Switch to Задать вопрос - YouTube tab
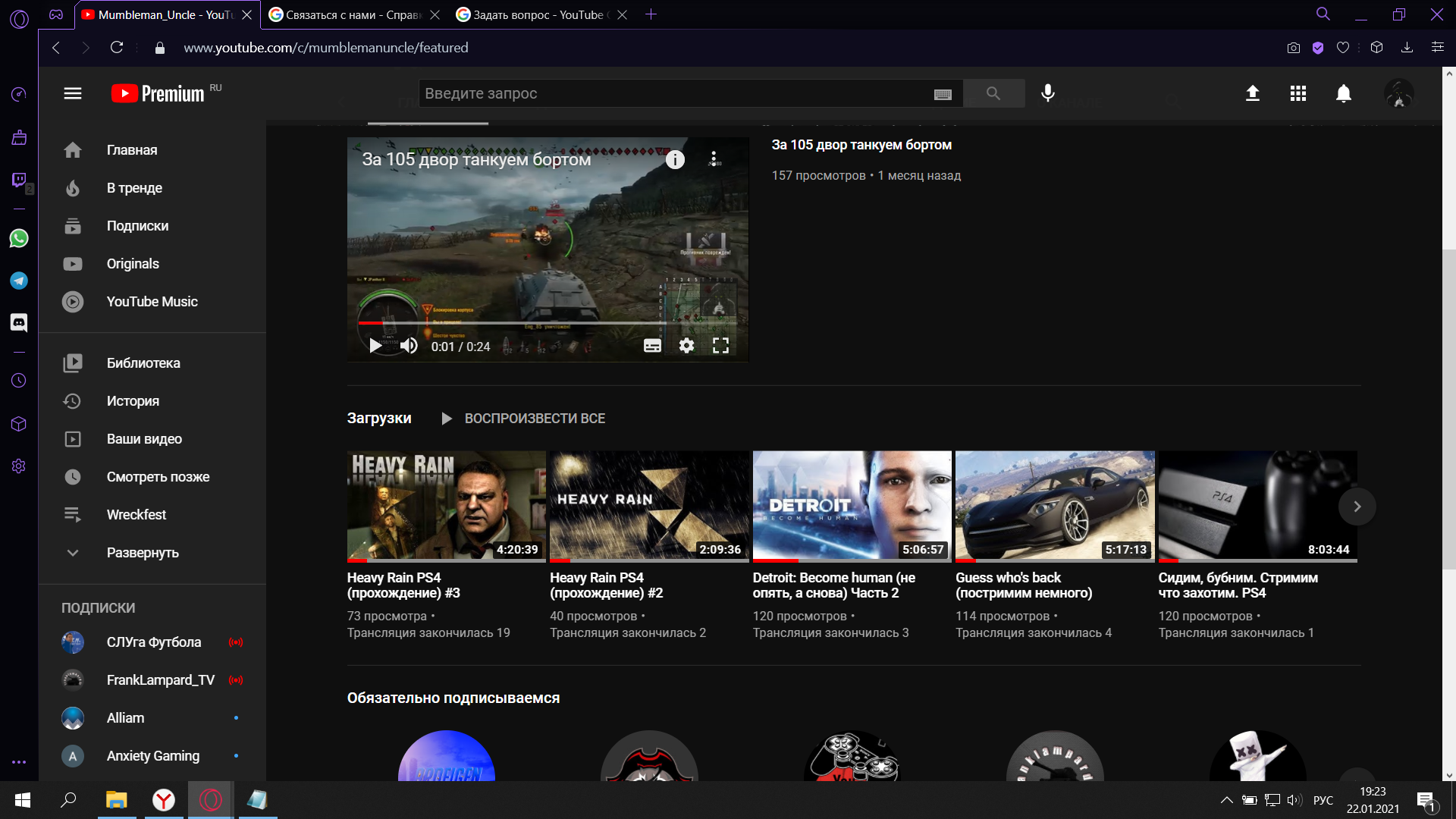1456x819 pixels. coord(540,14)
